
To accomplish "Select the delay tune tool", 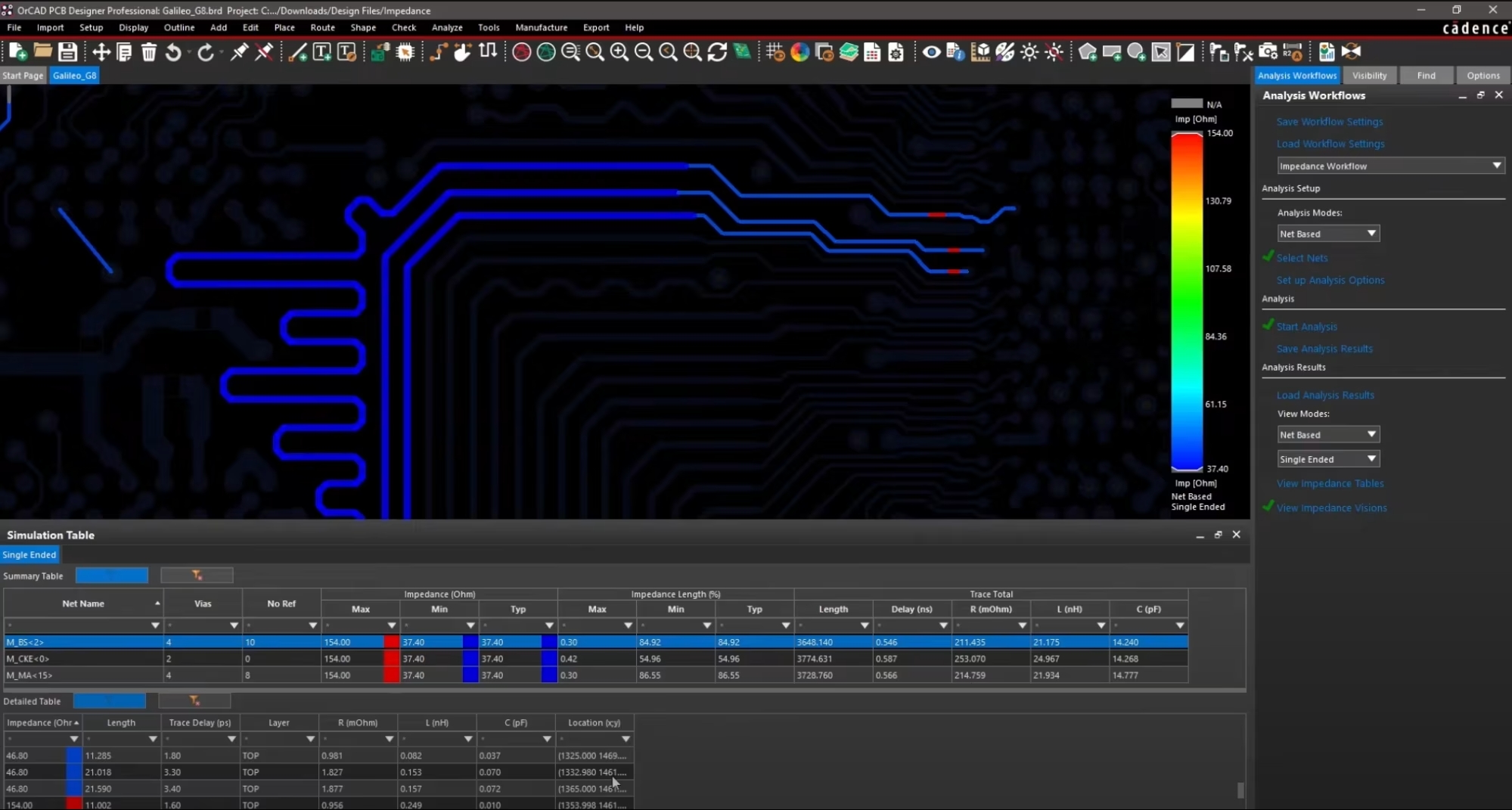I will point(488,51).
